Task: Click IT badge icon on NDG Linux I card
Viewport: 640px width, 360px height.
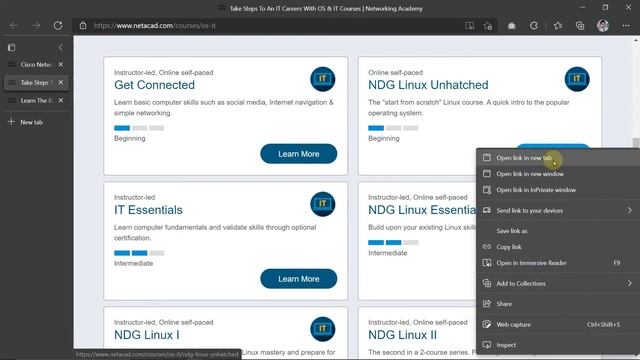Action: coord(322,329)
